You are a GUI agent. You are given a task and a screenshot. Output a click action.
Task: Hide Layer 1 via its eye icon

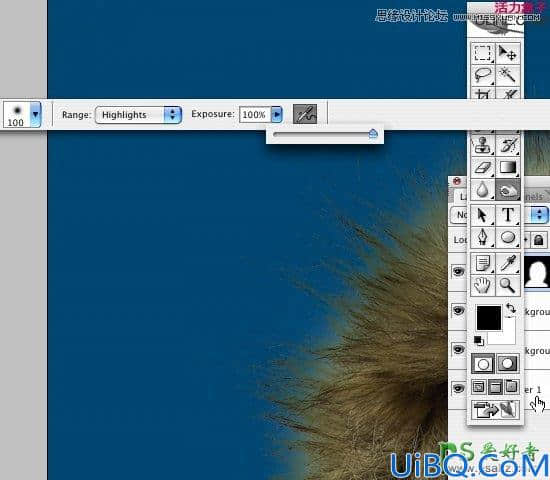point(458,388)
